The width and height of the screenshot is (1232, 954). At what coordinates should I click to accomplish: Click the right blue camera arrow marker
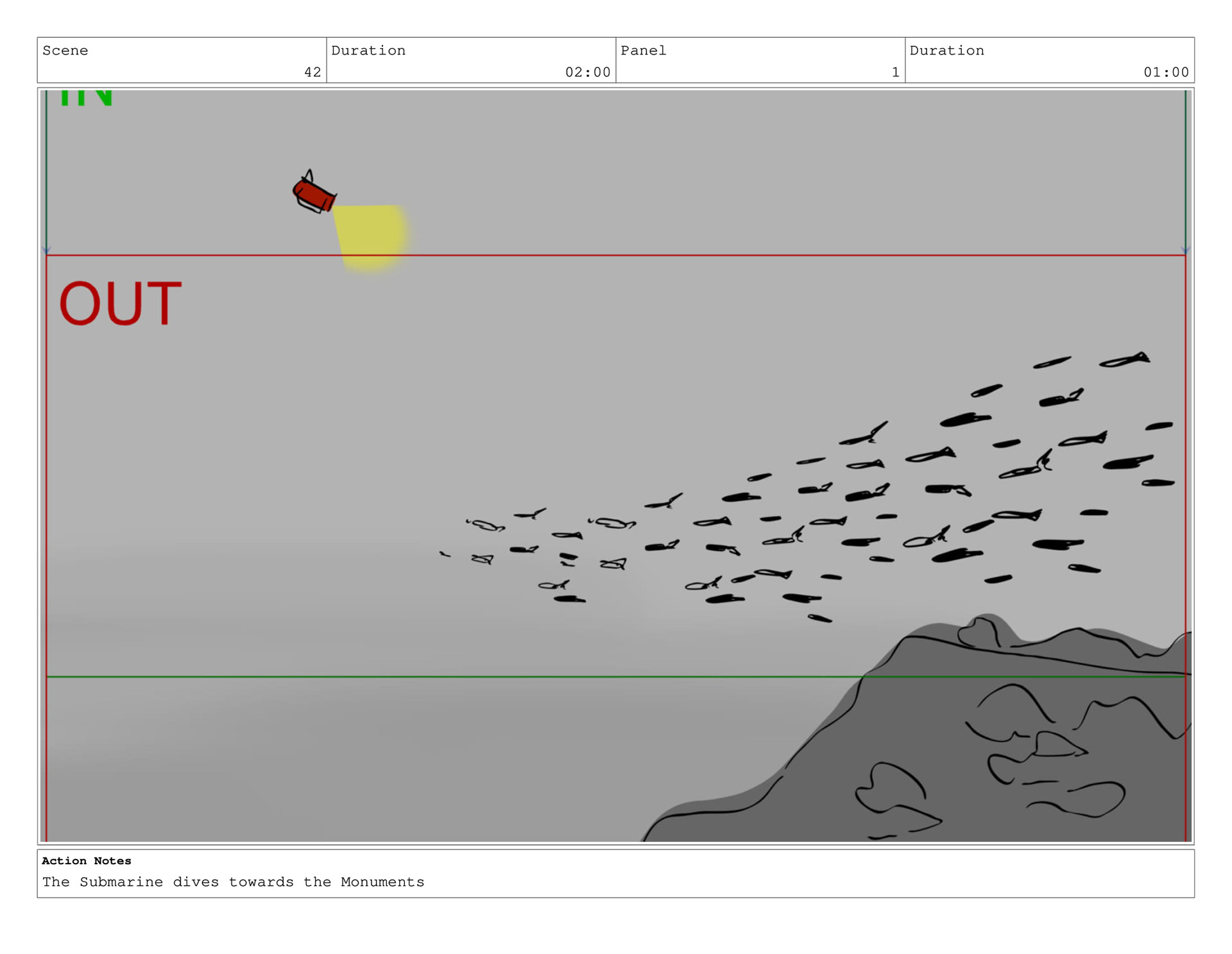click(1185, 250)
